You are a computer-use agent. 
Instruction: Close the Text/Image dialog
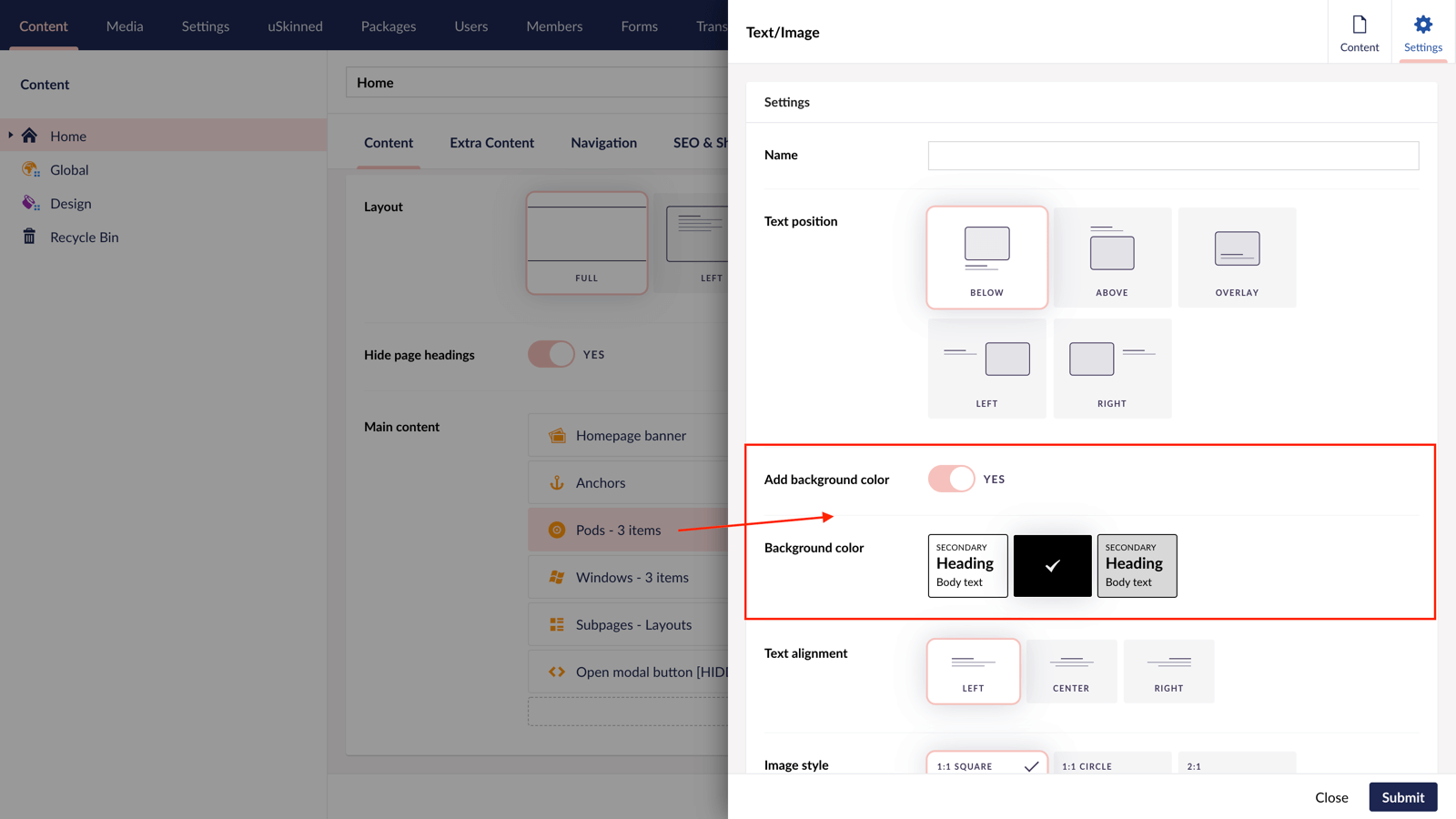click(1331, 796)
